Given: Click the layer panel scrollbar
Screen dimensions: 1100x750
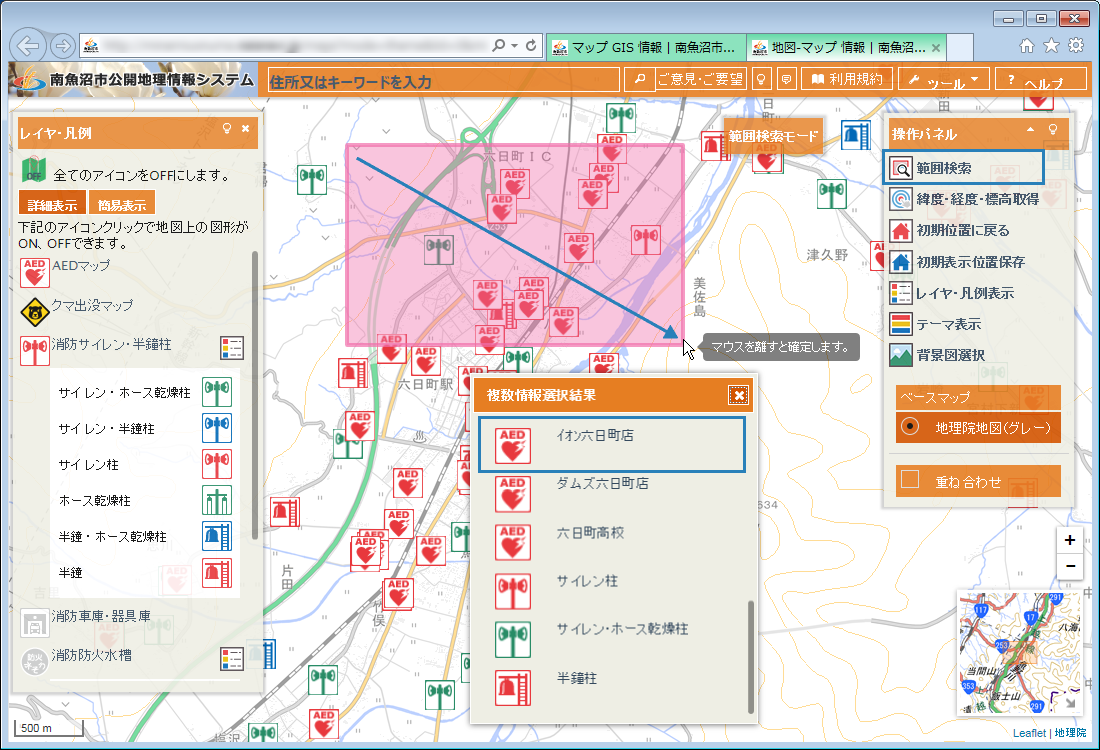Looking at the screenshot, I should pos(255,395).
